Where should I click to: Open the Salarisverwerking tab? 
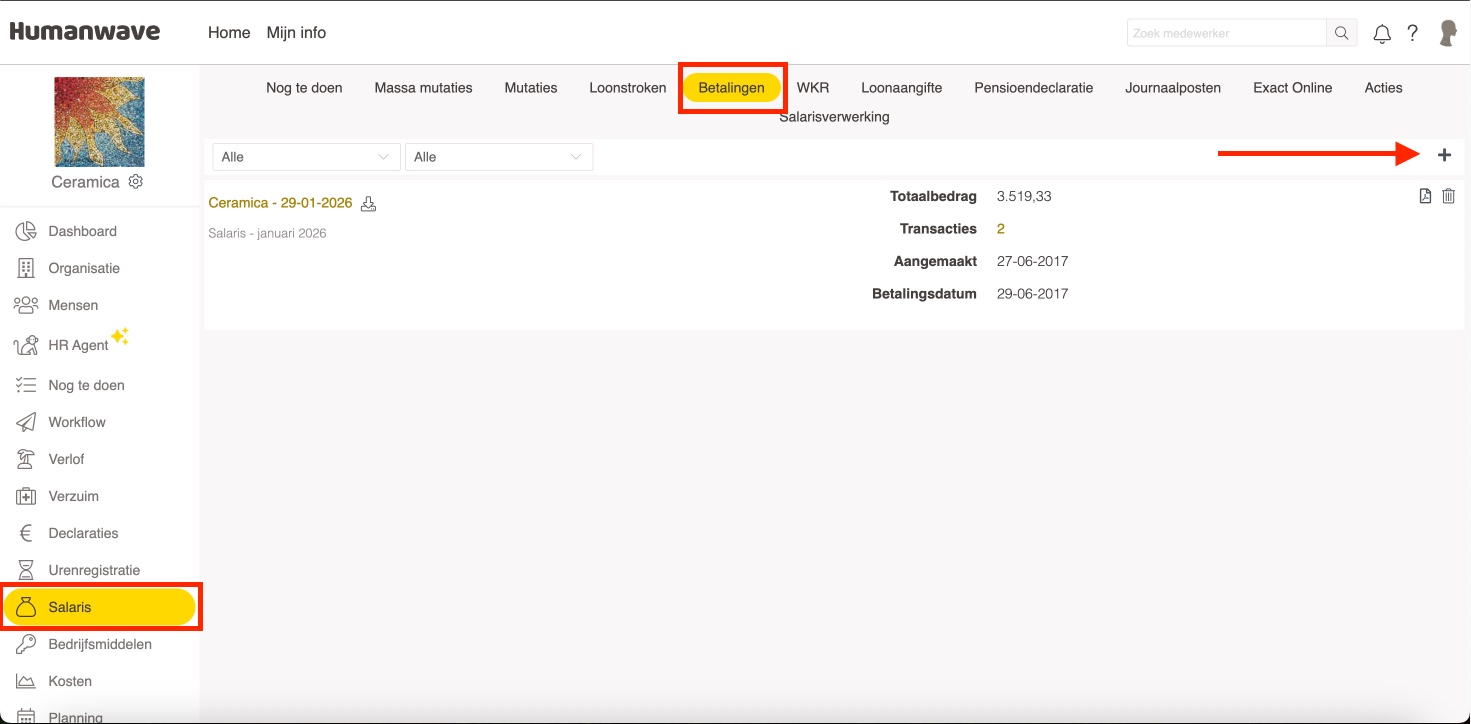pos(834,117)
